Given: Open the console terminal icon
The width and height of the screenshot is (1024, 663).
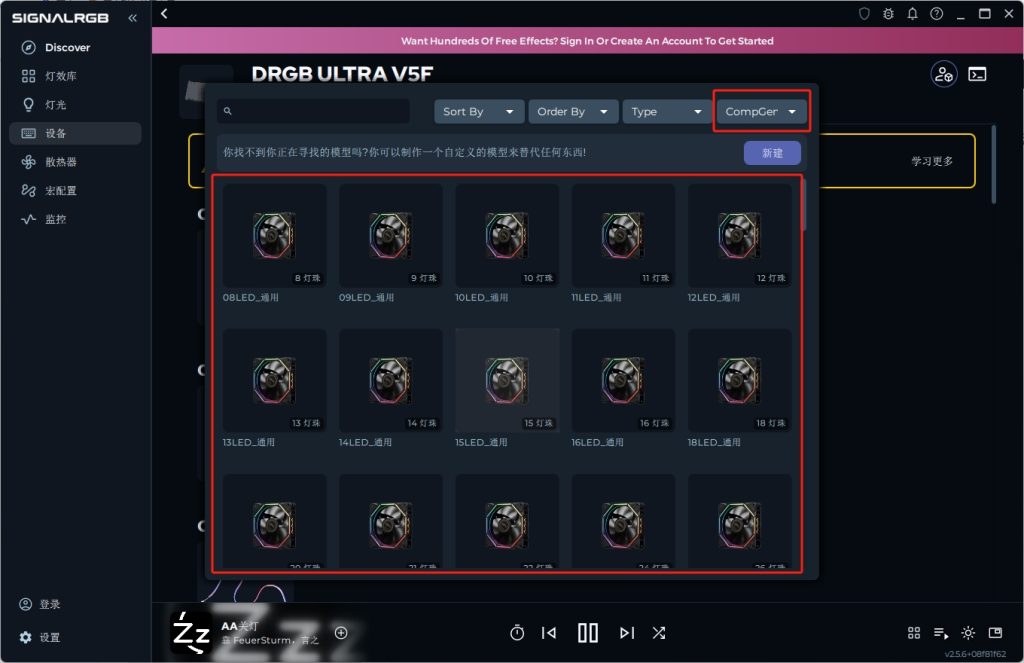Looking at the screenshot, I should pos(977,74).
